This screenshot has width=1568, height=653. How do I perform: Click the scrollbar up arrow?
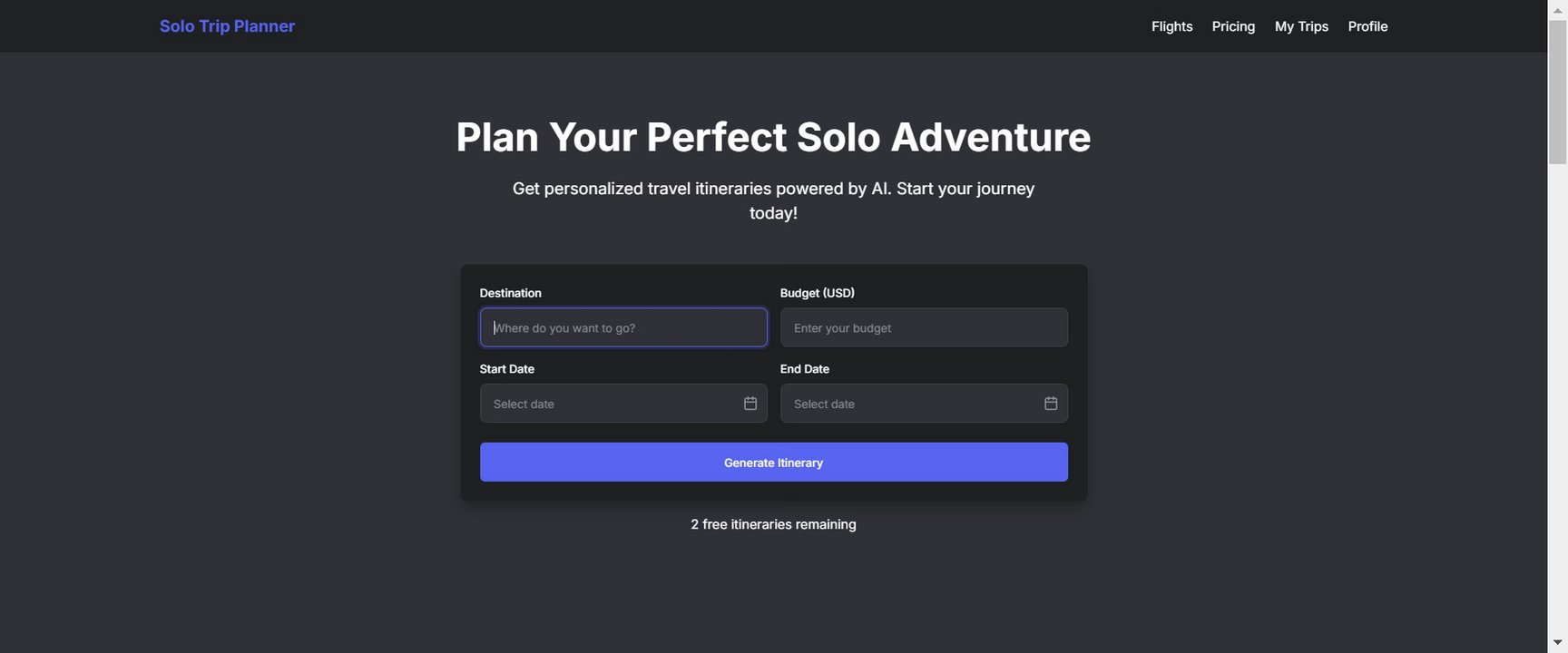point(1557,8)
